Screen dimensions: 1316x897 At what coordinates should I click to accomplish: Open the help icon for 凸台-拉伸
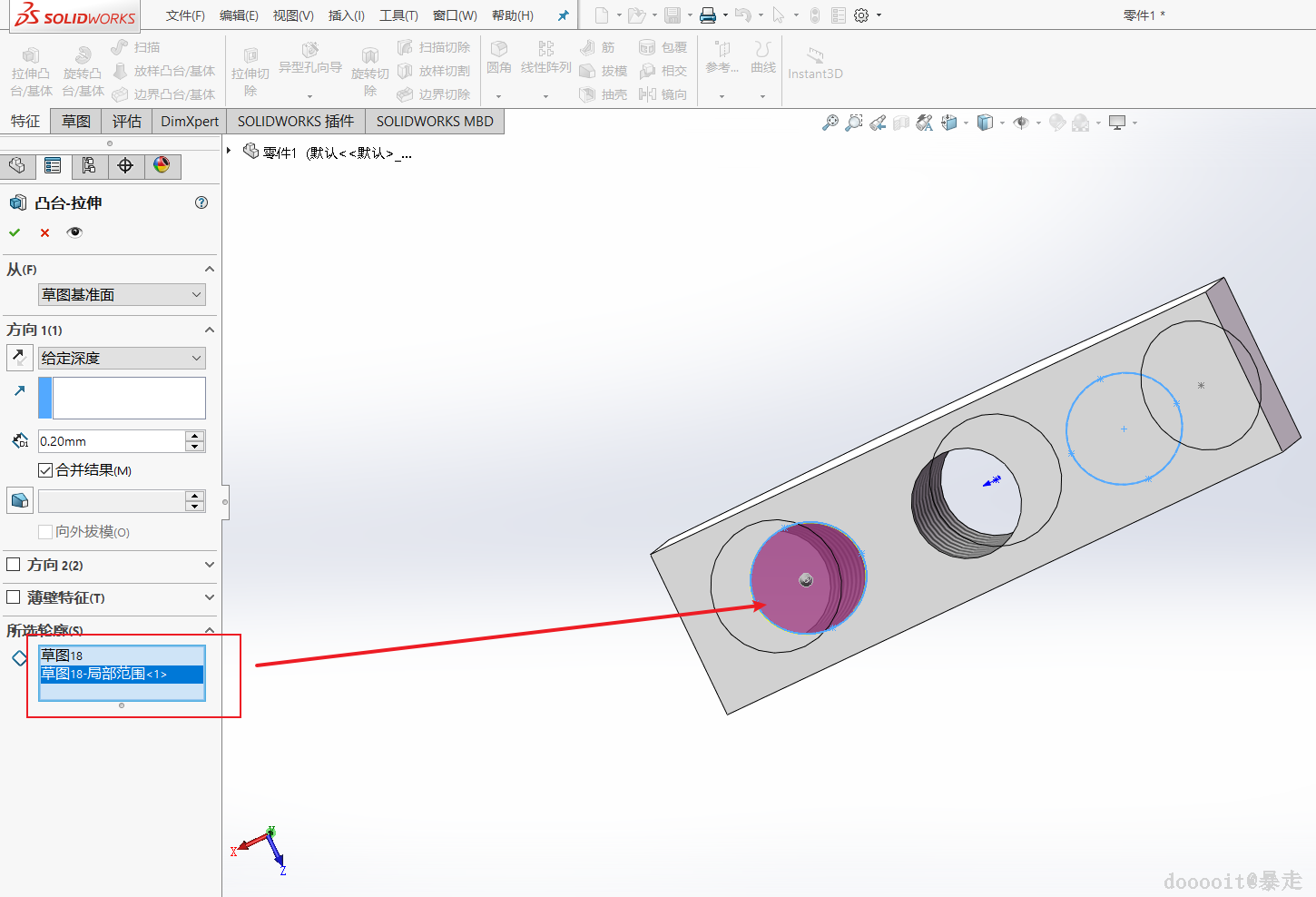point(201,202)
